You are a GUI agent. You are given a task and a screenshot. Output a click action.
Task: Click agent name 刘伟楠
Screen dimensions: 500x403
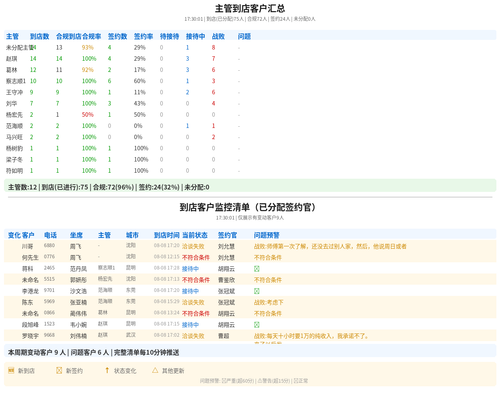(x=78, y=336)
